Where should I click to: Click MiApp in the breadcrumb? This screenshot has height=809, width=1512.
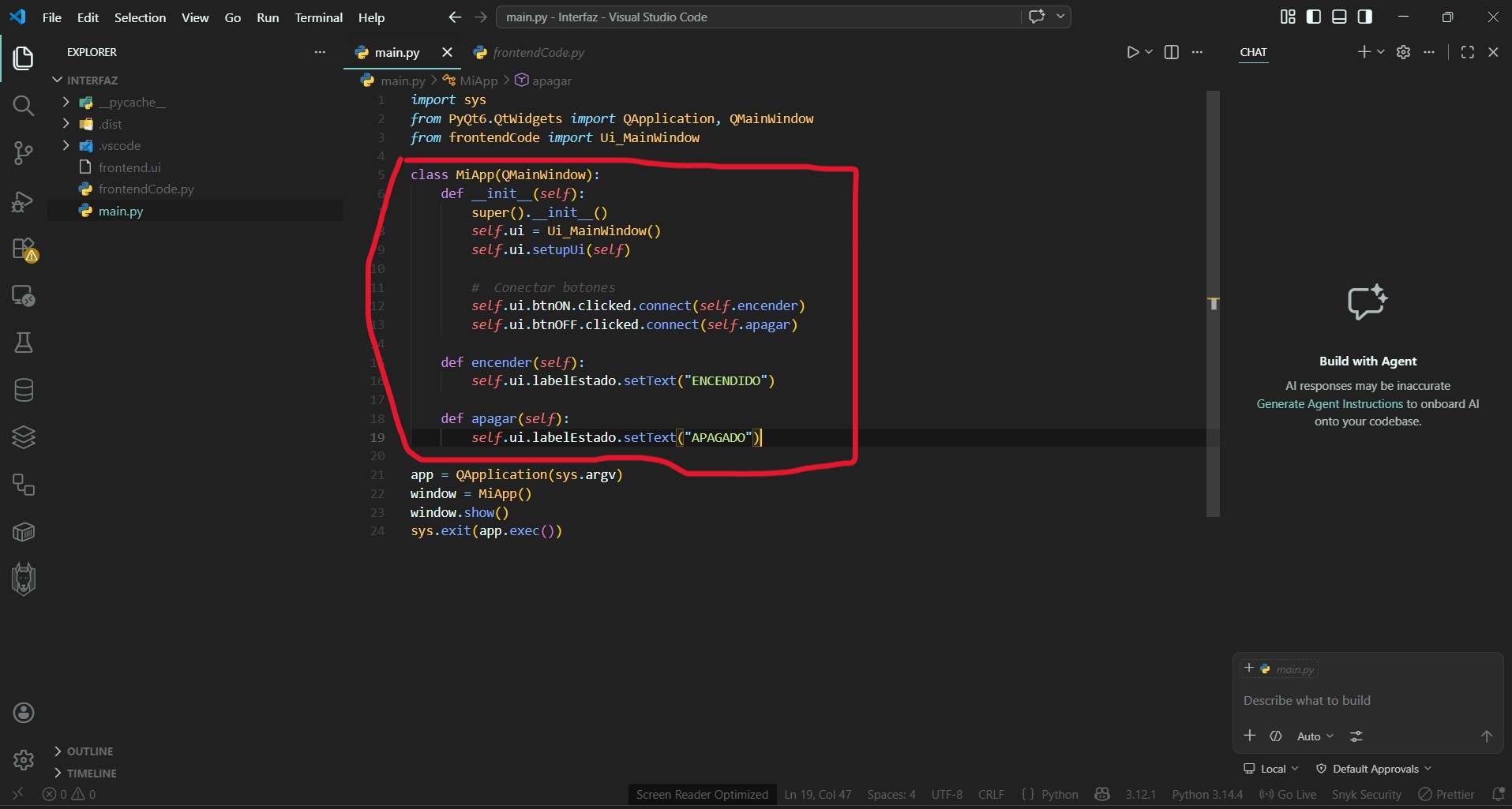click(478, 81)
